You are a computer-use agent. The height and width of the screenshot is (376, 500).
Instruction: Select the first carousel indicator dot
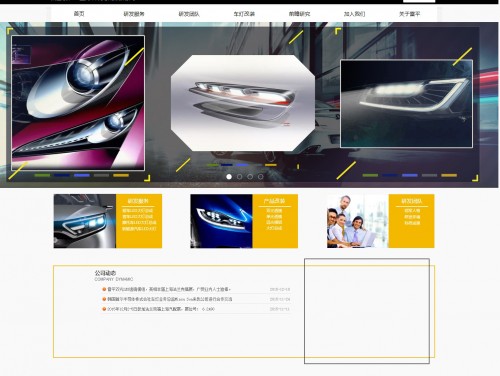pos(229,177)
